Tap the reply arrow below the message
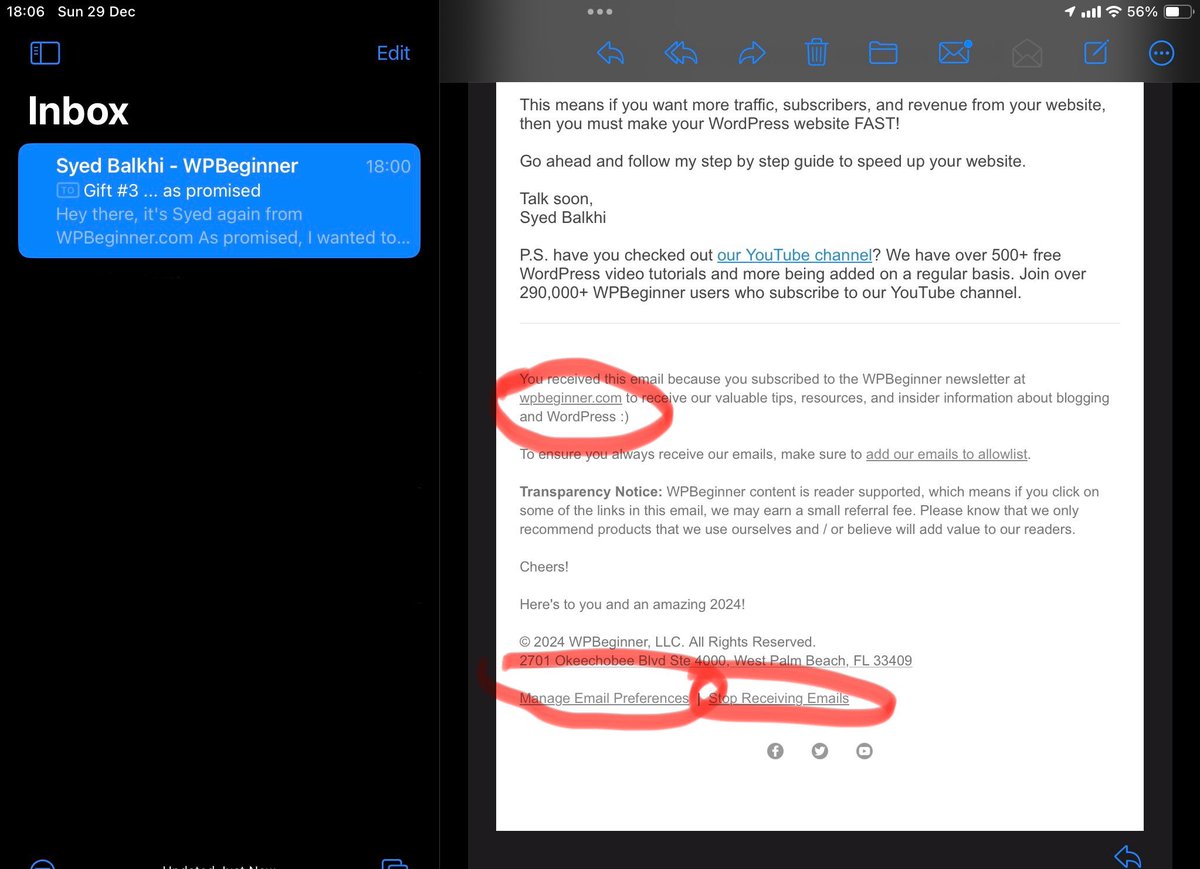Viewport: 1200px width, 869px height. click(1127, 857)
